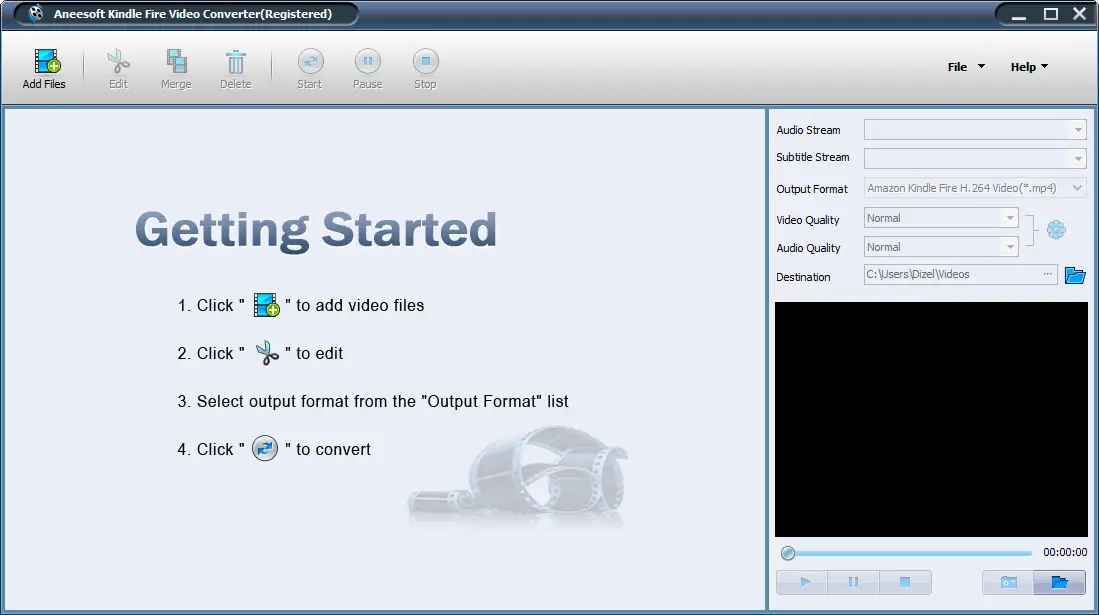Click the Delete trash icon
Screen dimensions: 1099x615
236,62
